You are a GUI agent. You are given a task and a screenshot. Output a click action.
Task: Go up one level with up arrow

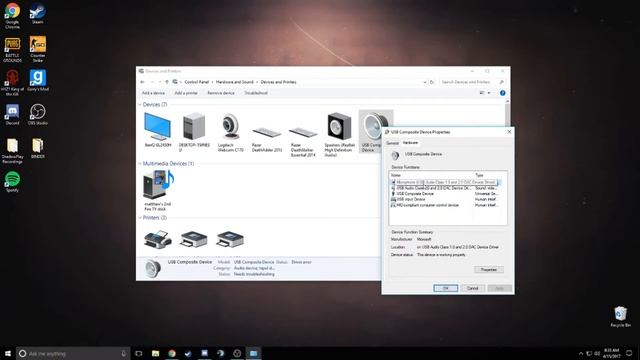pos(167,82)
